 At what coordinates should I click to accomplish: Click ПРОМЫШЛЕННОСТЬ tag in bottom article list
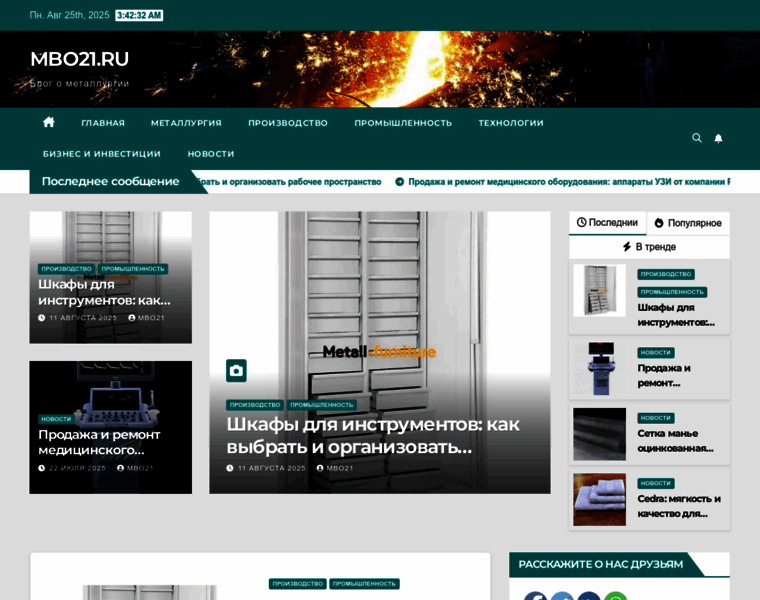pos(364,584)
